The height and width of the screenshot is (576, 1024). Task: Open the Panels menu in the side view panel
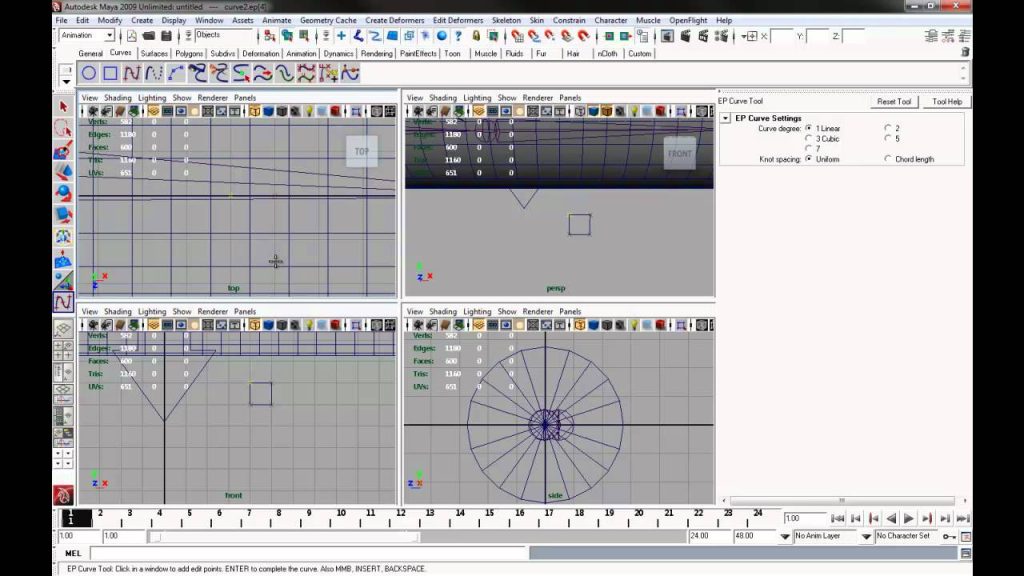tap(570, 312)
